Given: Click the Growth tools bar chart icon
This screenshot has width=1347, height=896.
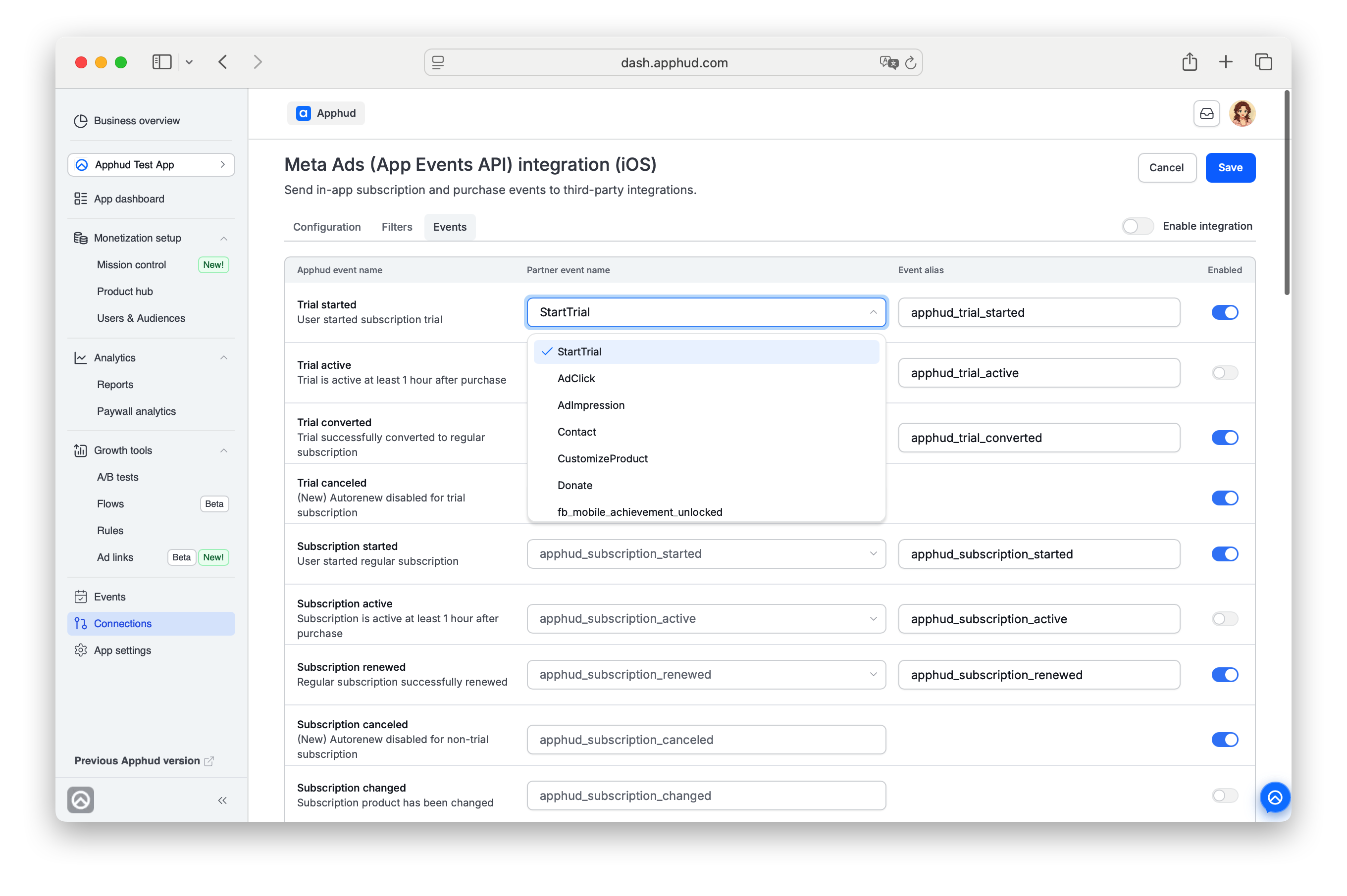Looking at the screenshot, I should [x=81, y=450].
